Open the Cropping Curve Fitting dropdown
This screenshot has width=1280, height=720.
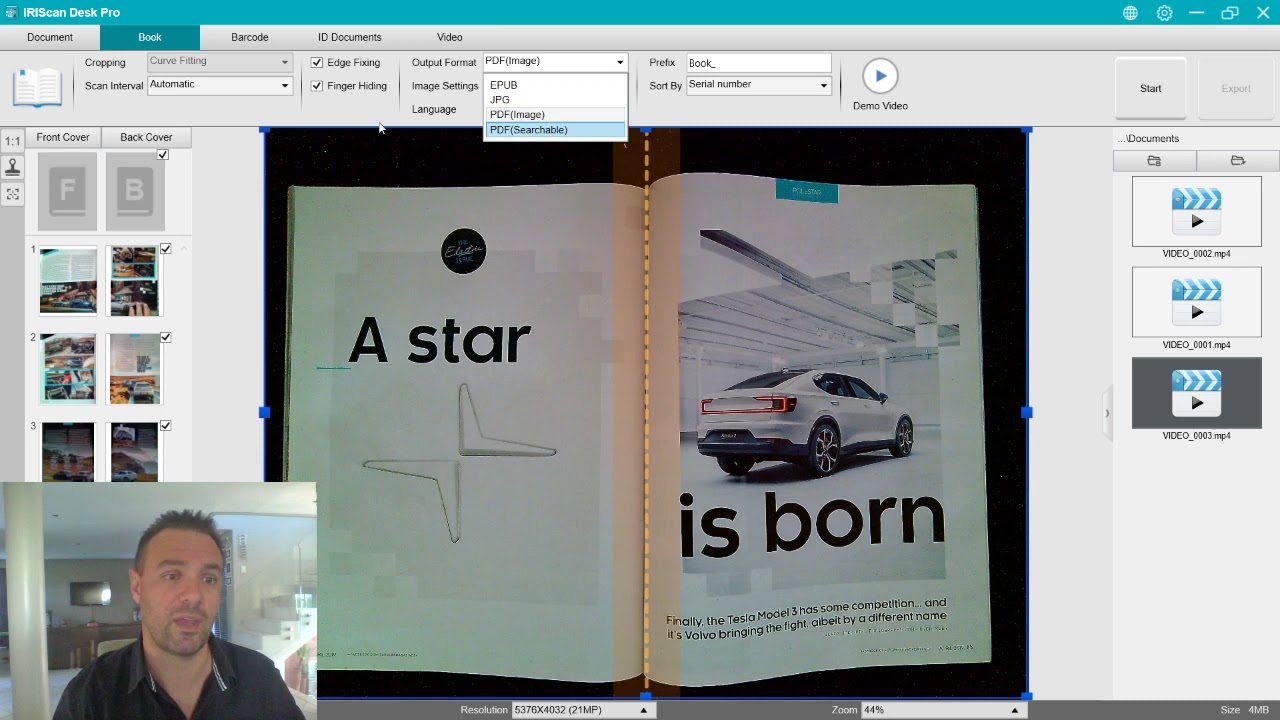219,62
